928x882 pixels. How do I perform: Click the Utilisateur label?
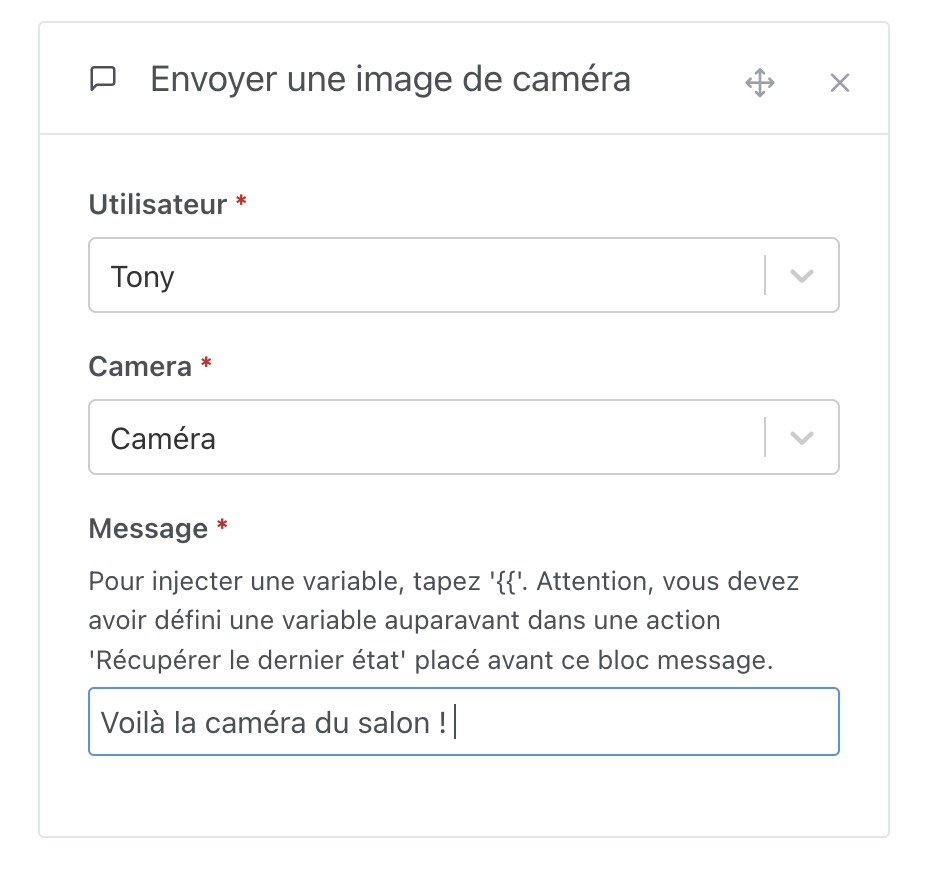[156, 204]
